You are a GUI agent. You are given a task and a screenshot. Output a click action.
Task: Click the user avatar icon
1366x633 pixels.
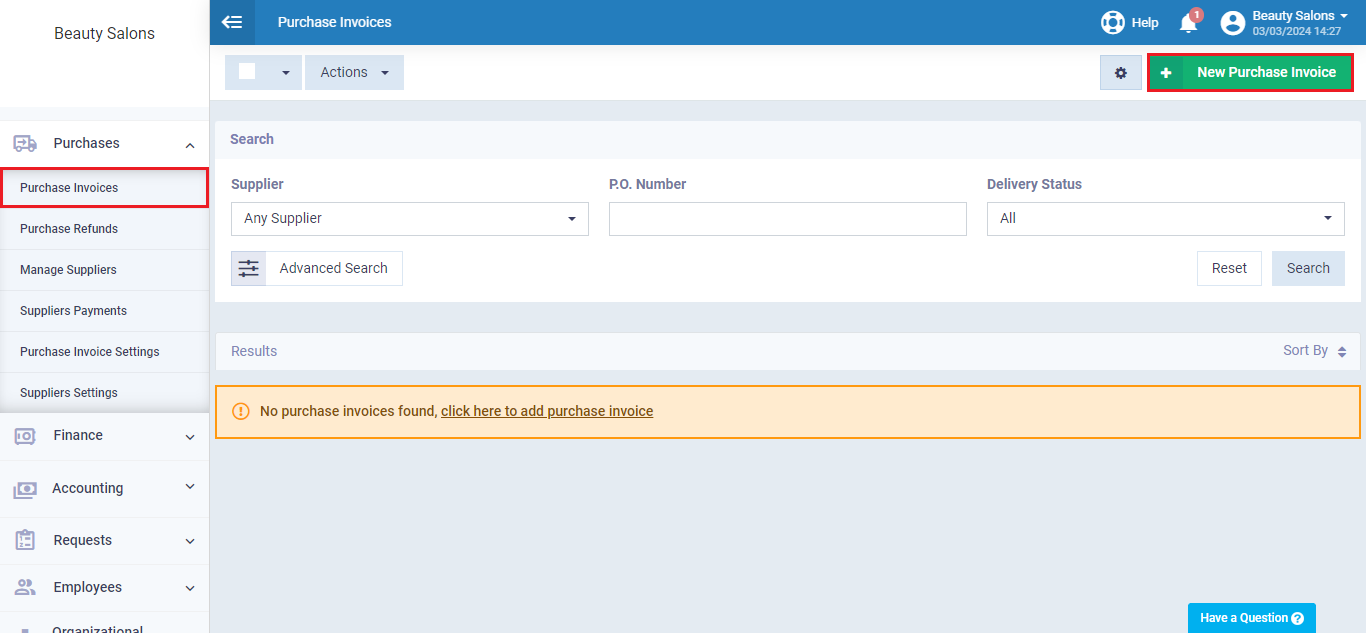pyautogui.click(x=1233, y=23)
